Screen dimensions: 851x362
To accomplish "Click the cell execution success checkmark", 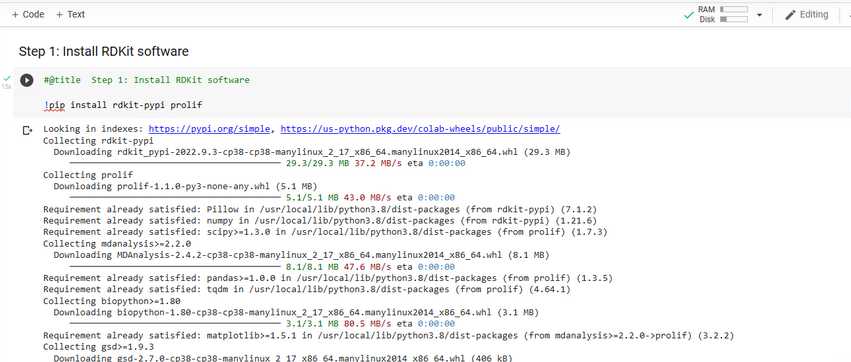I will pyautogui.click(x=7, y=78).
